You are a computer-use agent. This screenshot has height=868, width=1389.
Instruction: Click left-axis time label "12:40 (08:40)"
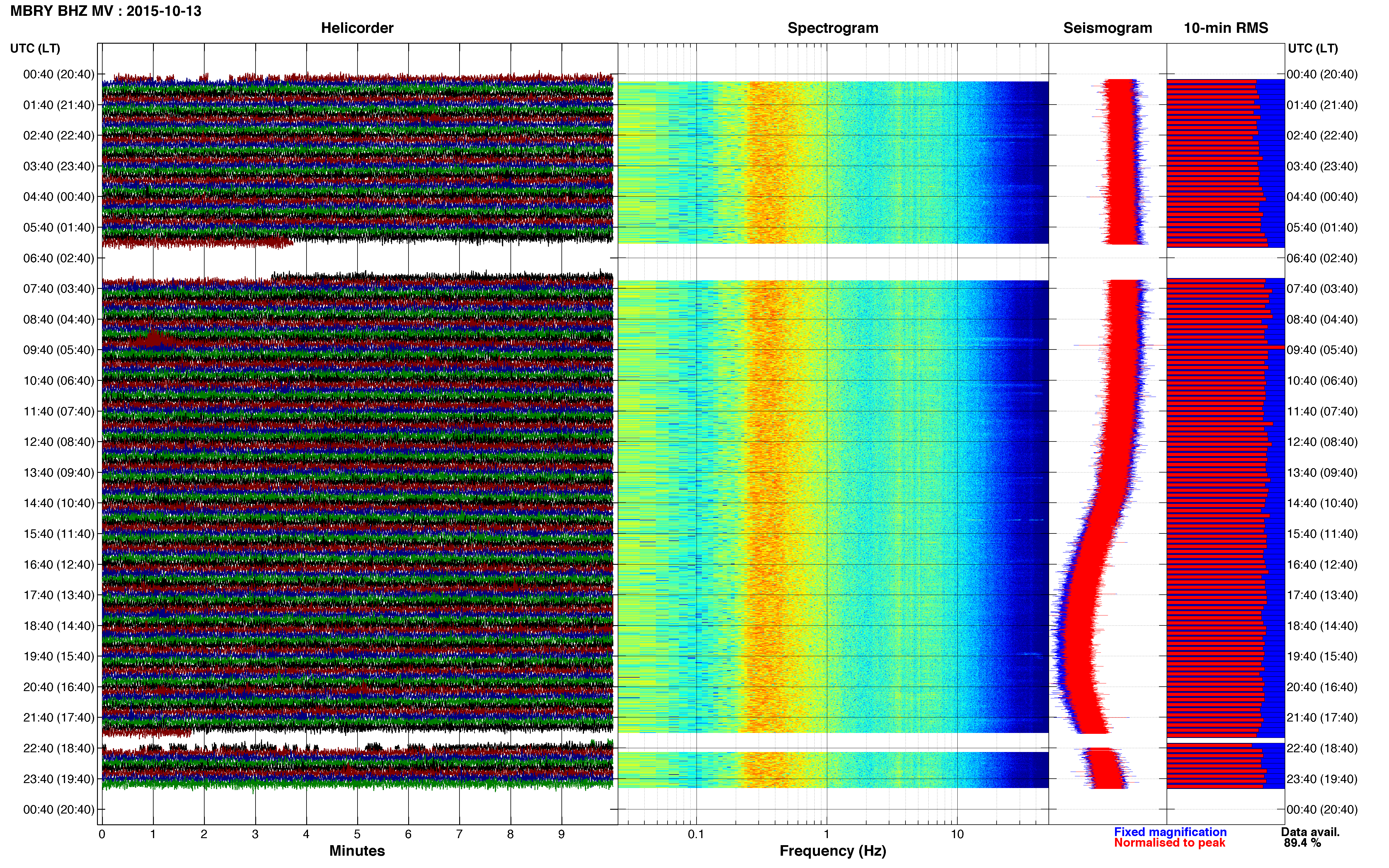click(x=59, y=442)
